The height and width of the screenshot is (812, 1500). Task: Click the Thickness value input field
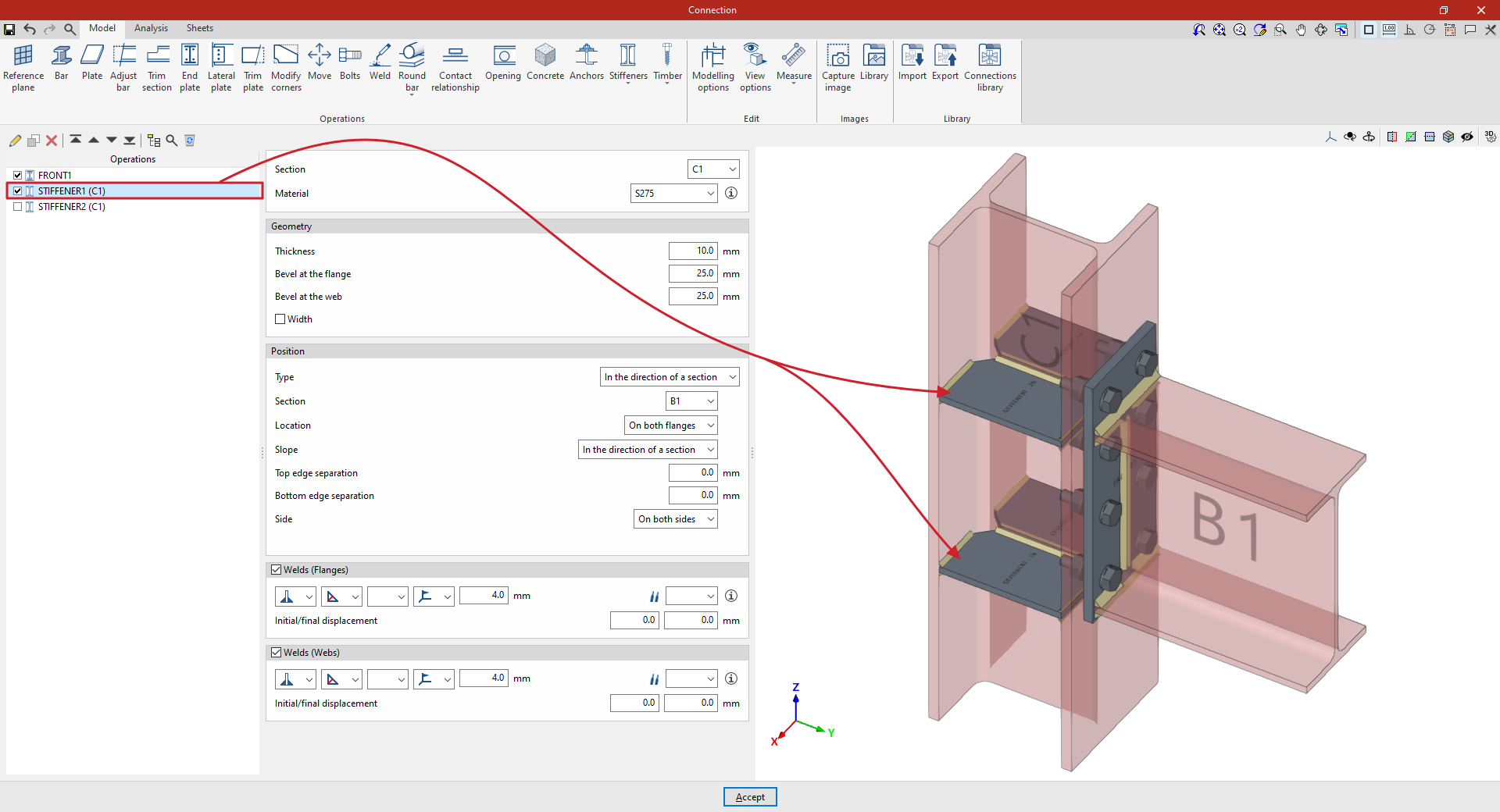[692, 251]
